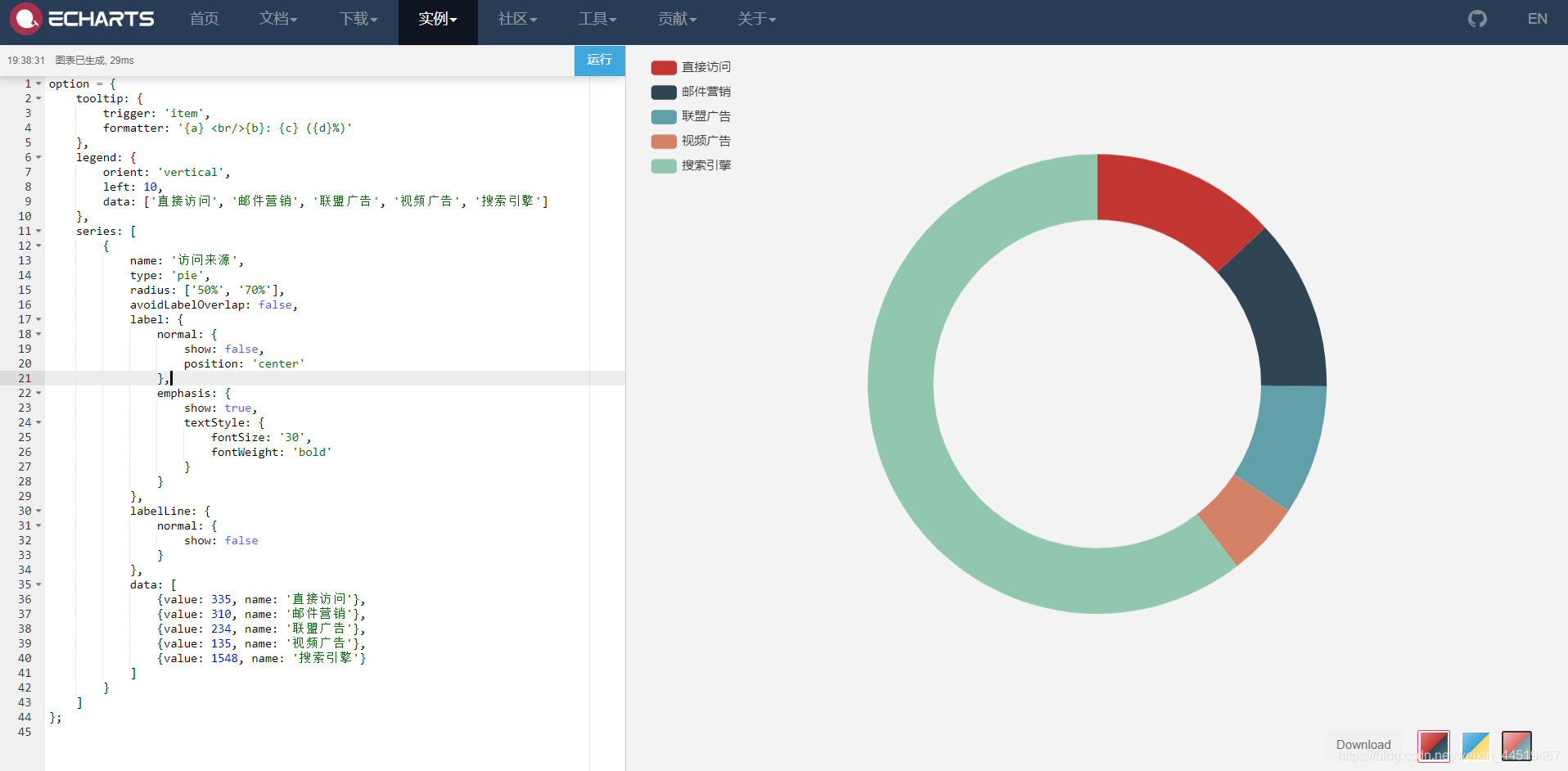
Task: Collapse legend block fold at line 6
Action: 38,157
